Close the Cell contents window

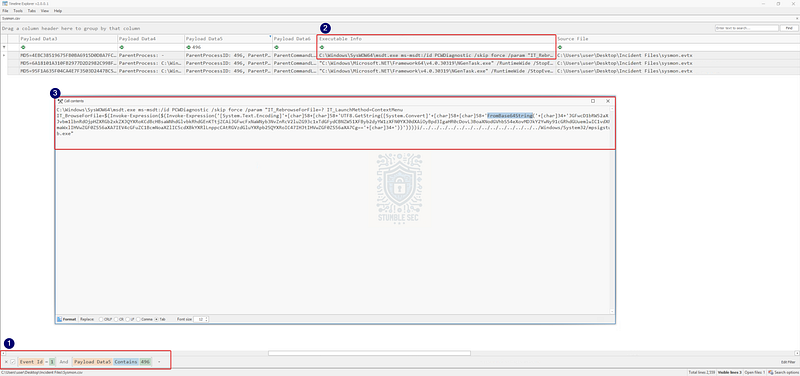coord(608,101)
